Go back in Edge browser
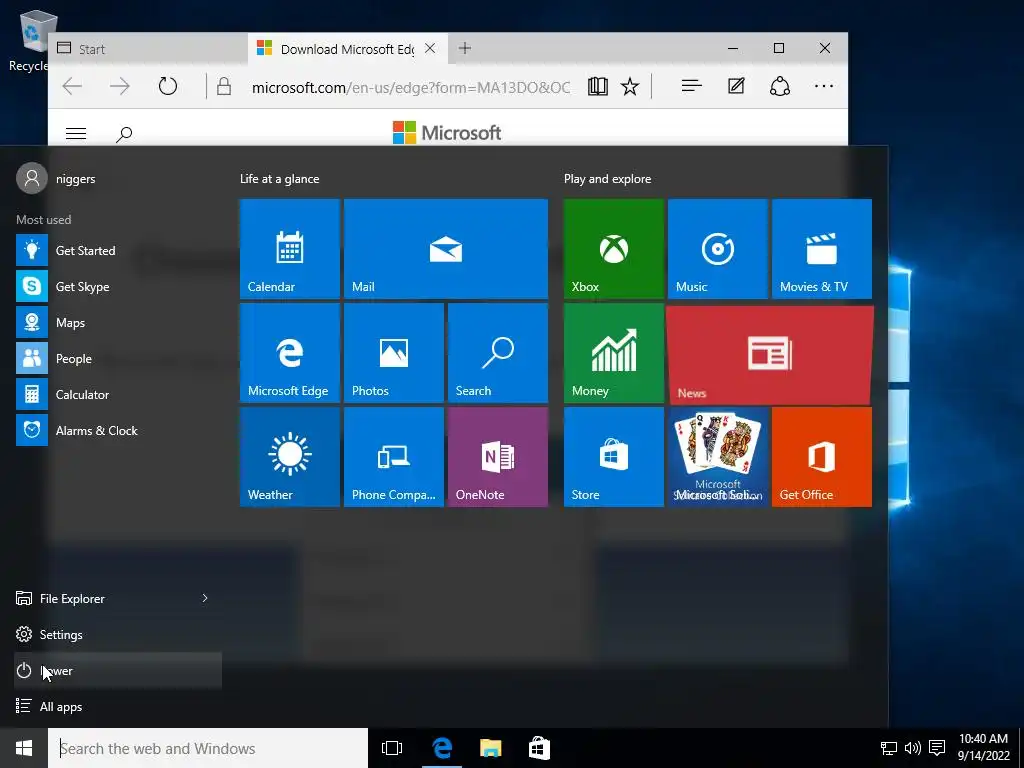Image resolution: width=1024 pixels, height=768 pixels. coord(72,86)
